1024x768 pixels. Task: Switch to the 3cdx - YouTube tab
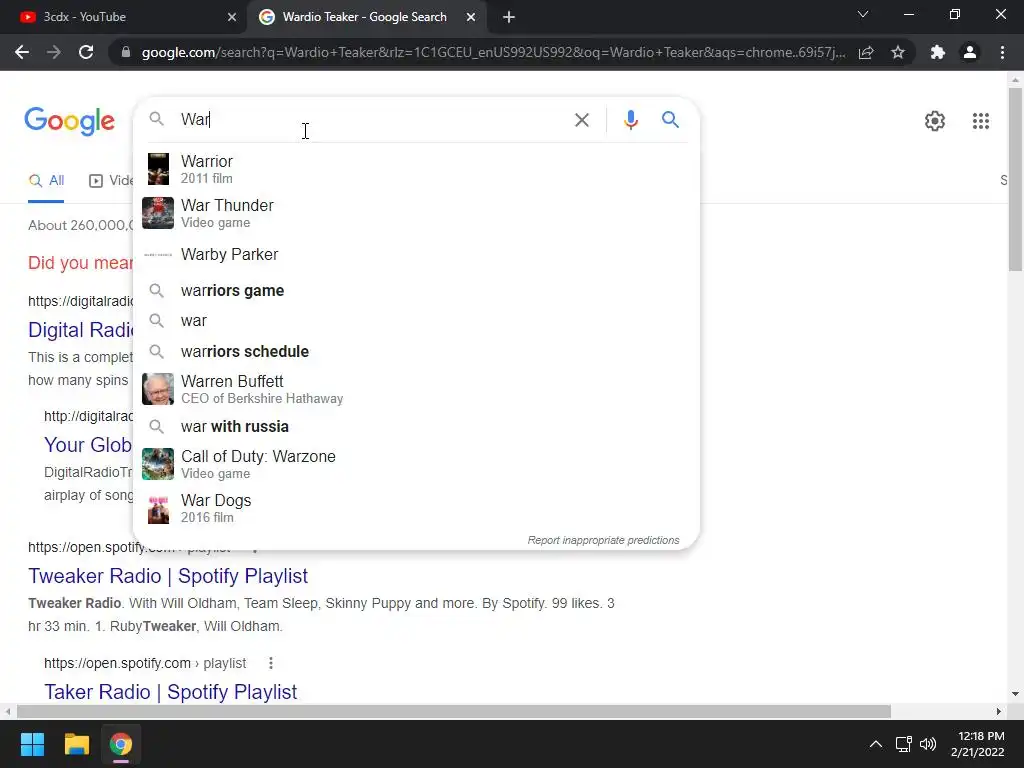(x=124, y=17)
